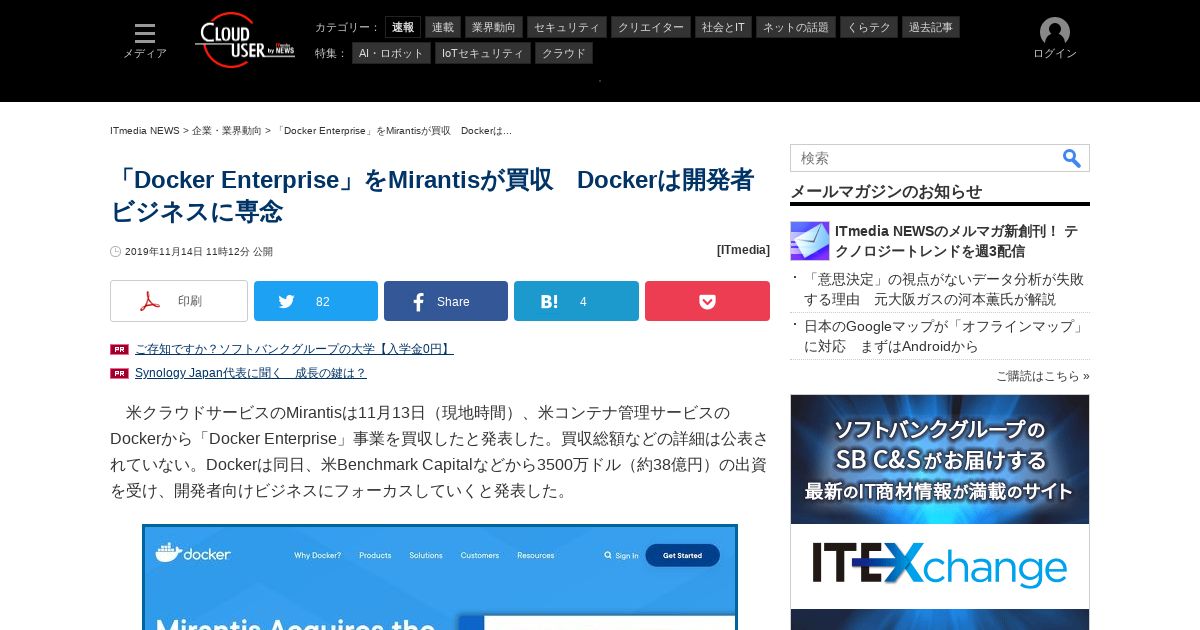Open 「意思決定」の視点がないデータ分析 article link

tap(944, 289)
